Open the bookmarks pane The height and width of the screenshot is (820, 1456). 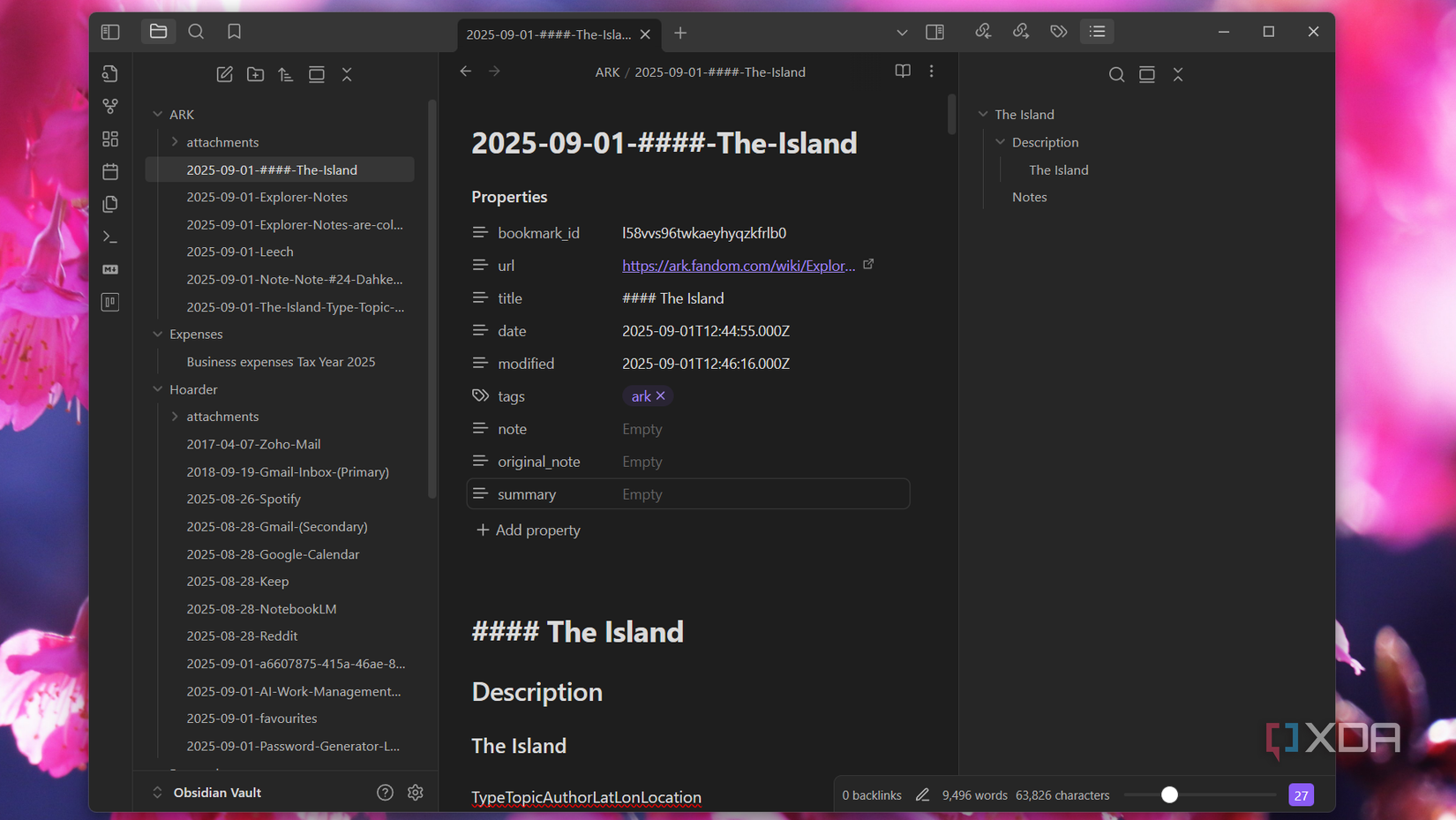(234, 31)
